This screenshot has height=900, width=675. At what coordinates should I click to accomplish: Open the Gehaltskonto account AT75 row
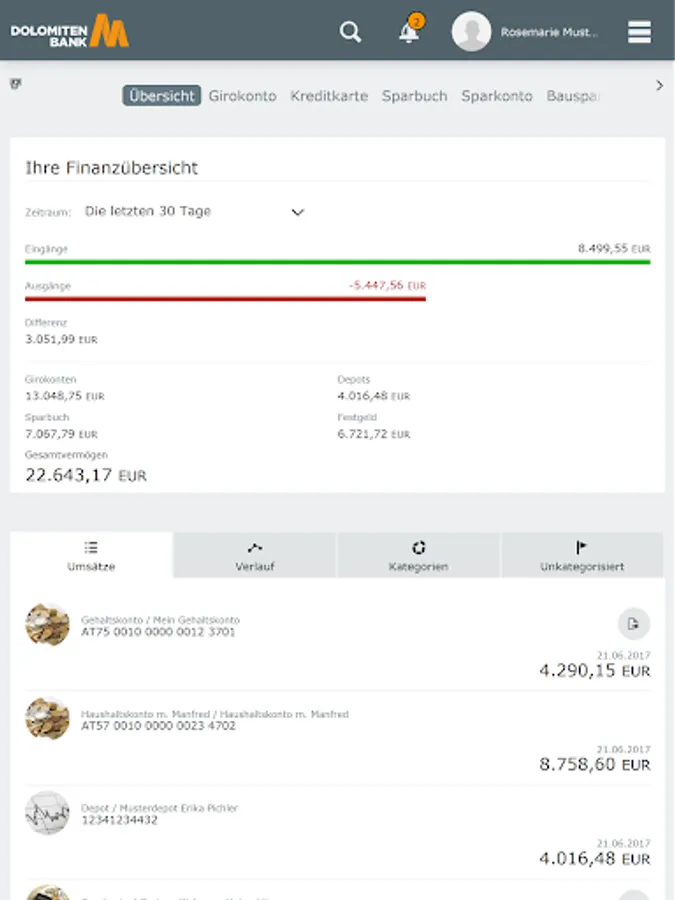(x=300, y=640)
